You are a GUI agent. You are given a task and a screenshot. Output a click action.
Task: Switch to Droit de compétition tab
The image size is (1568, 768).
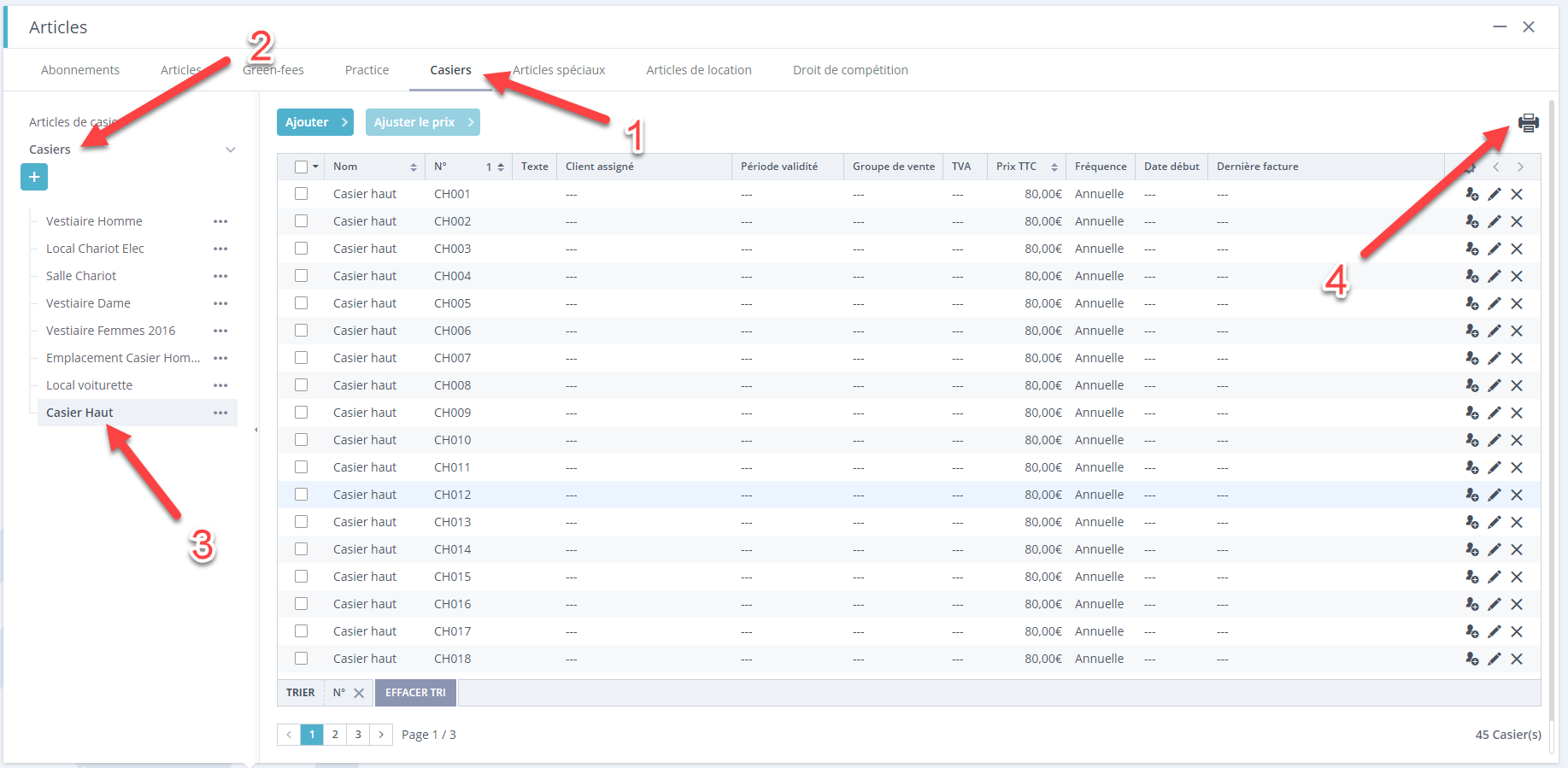(850, 70)
